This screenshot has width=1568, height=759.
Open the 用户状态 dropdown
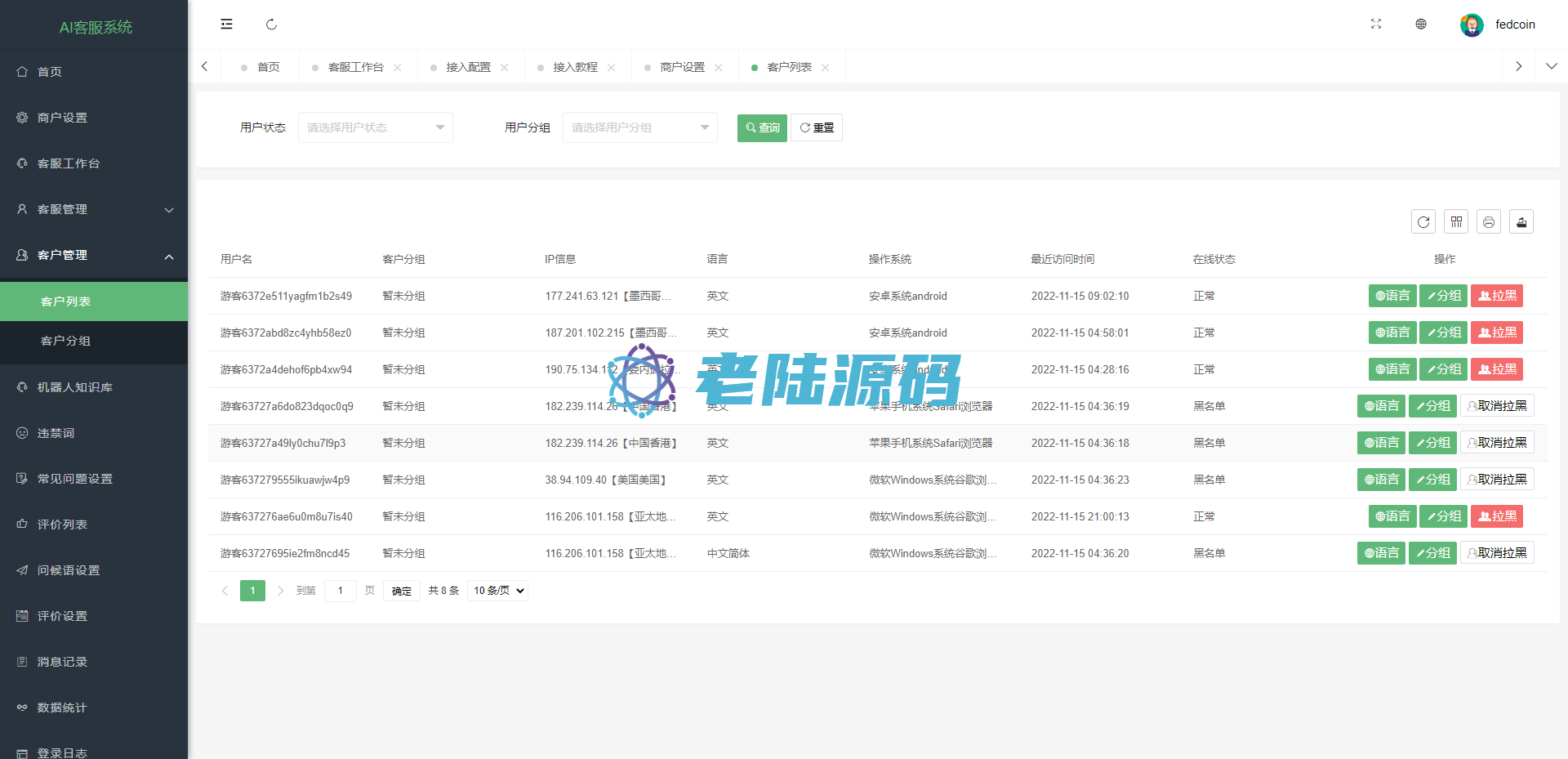coord(375,127)
